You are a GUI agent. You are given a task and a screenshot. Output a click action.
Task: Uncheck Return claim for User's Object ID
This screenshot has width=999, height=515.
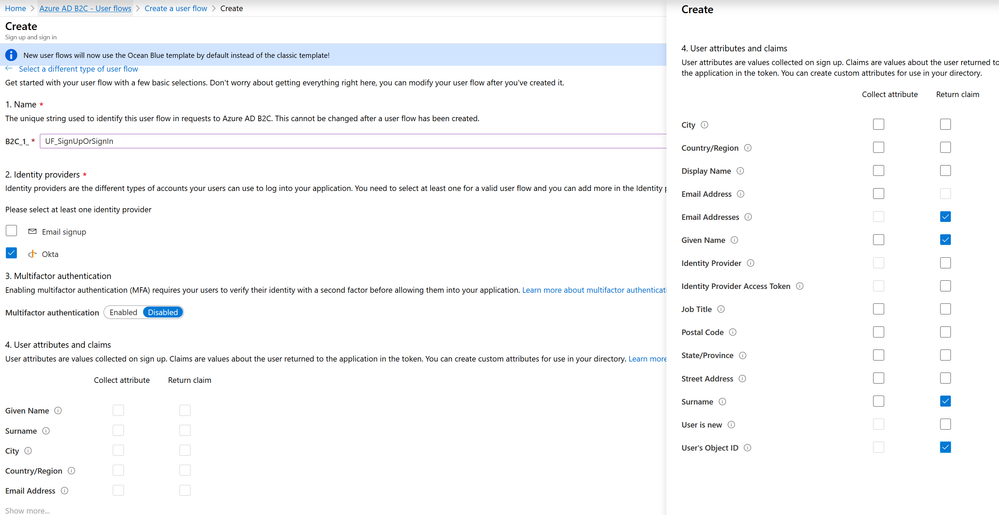coord(945,447)
